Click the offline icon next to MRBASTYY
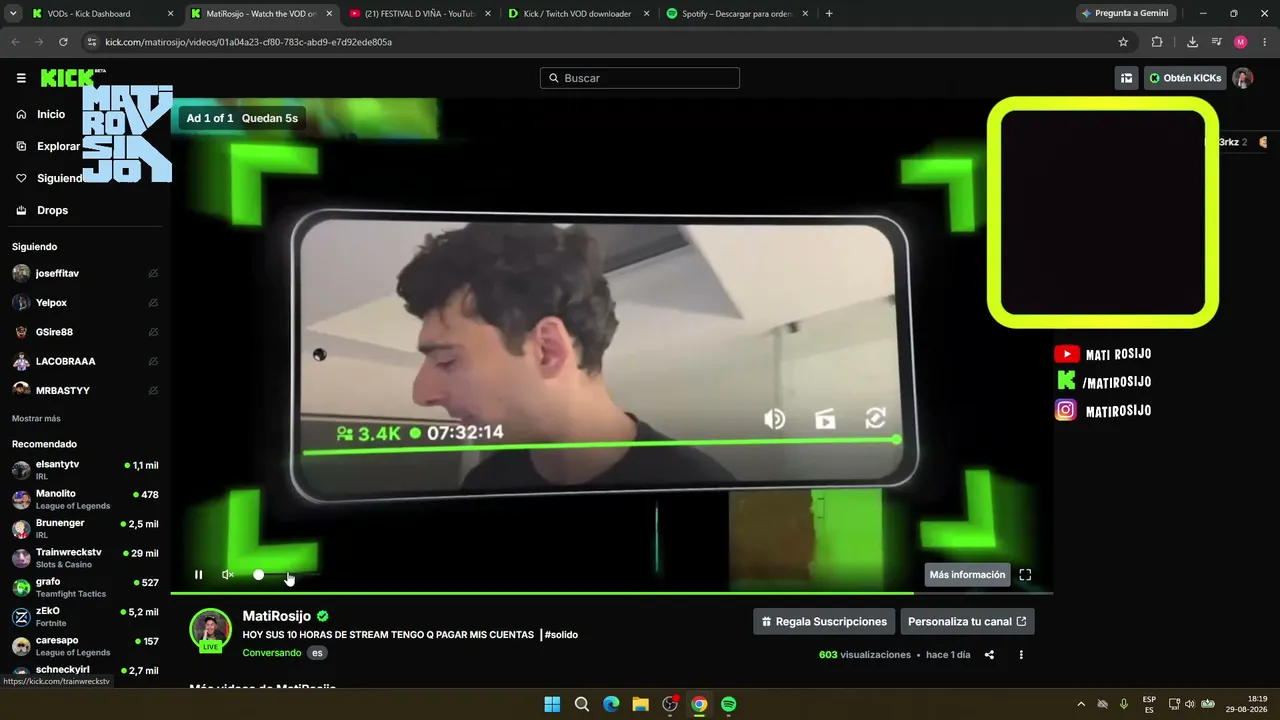 click(x=153, y=390)
